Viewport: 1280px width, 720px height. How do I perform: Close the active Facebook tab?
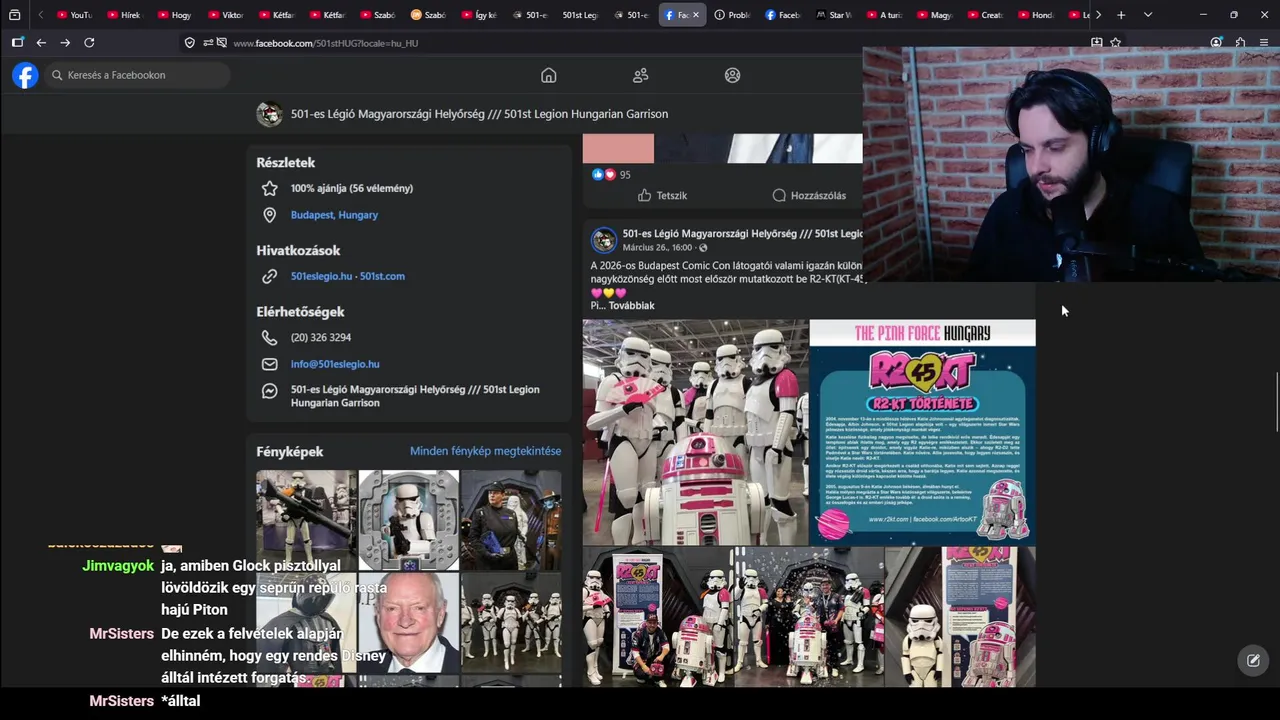tap(696, 15)
